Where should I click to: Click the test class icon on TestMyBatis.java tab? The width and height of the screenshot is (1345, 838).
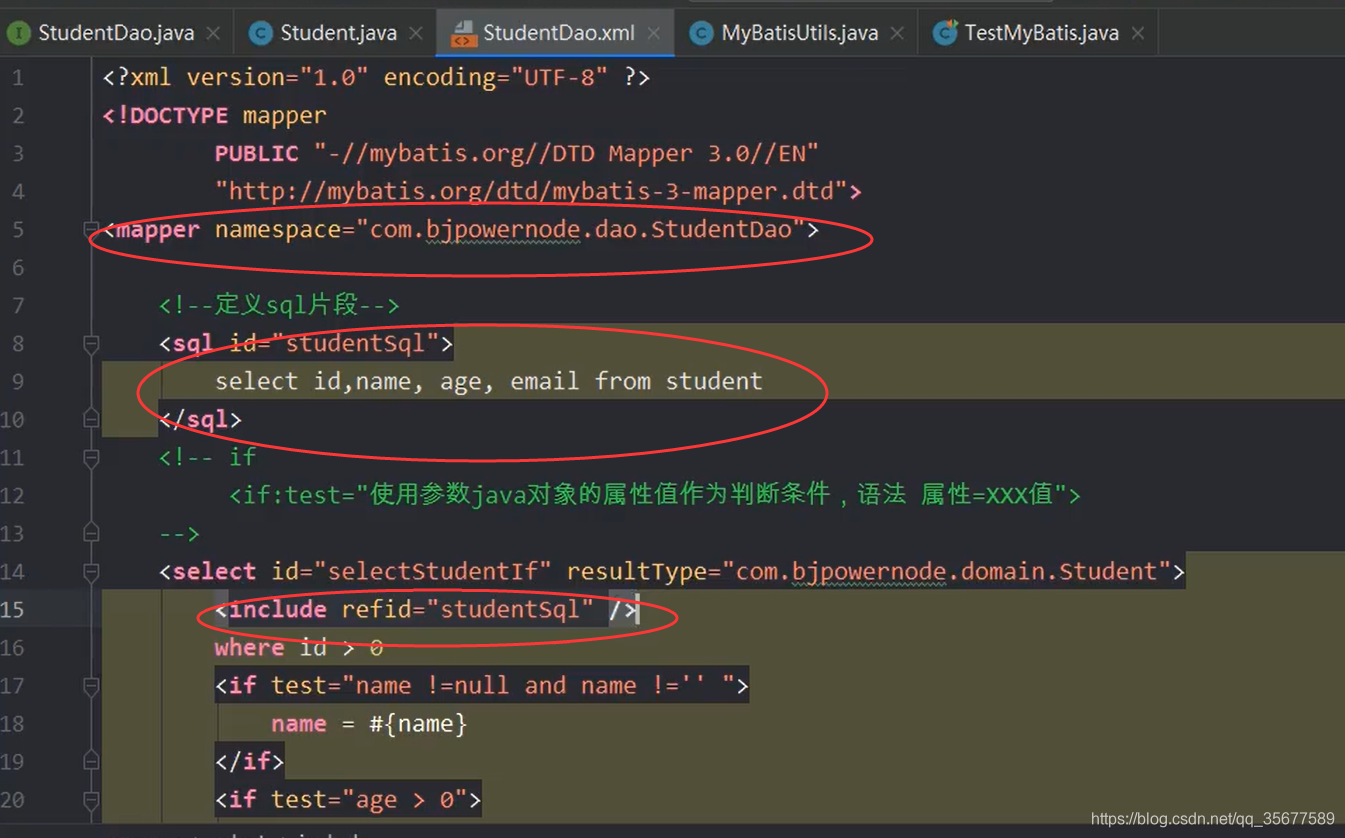(944, 32)
